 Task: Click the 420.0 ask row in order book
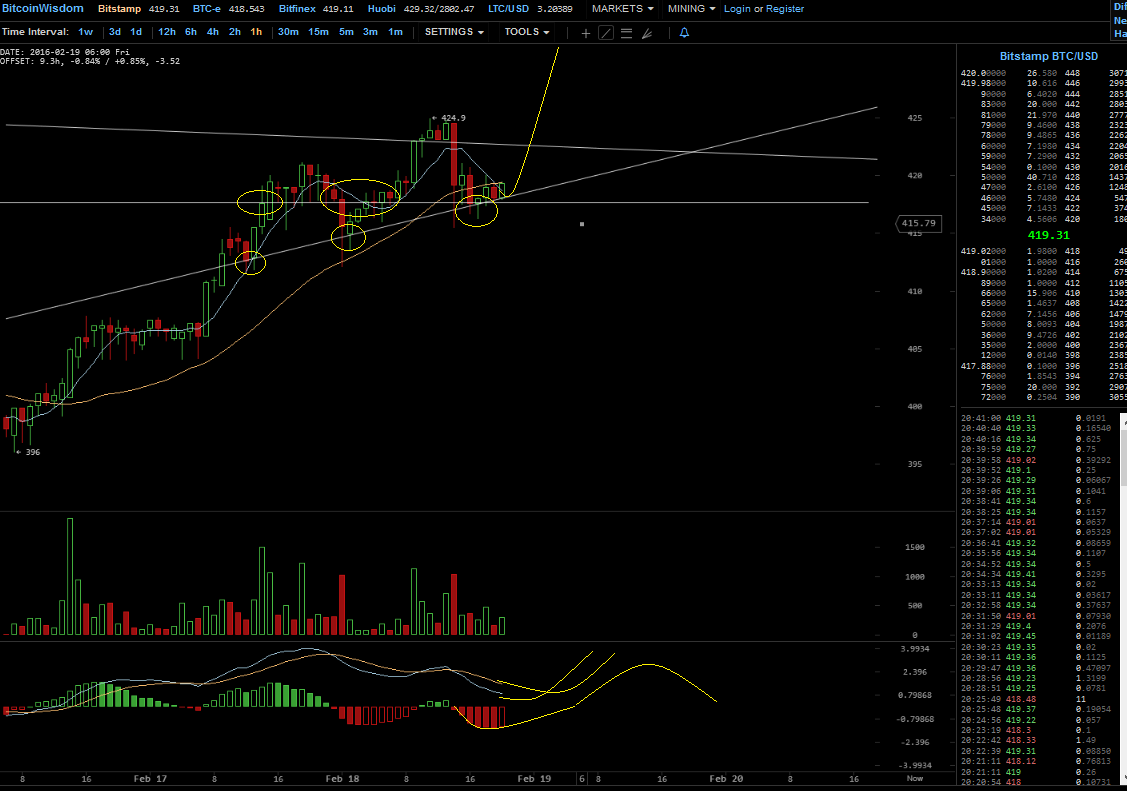point(1042,73)
